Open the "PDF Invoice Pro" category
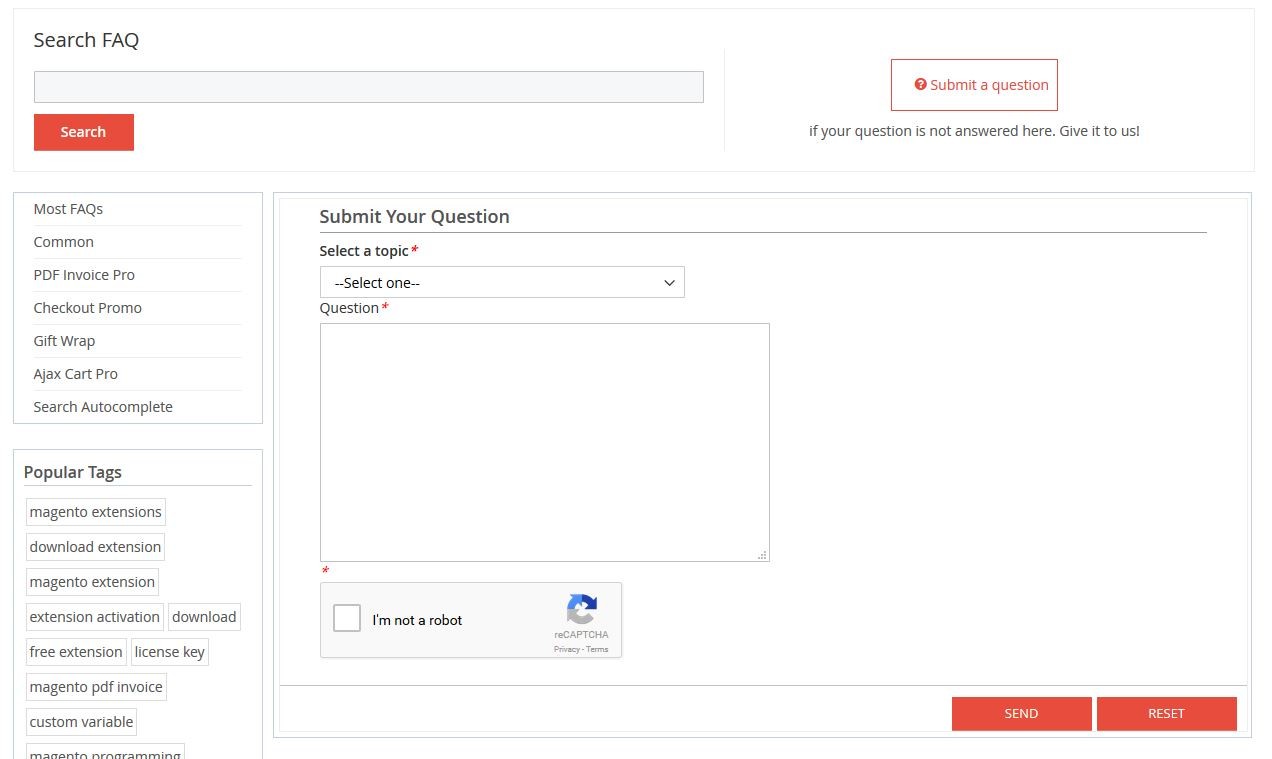This screenshot has width=1272, height=759. [84, 274]
